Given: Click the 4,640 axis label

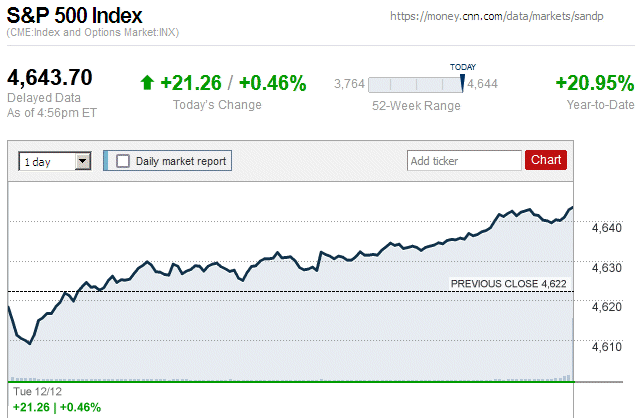Looking at the screenshot, I should pyautogui.click(x=607, y=228).
